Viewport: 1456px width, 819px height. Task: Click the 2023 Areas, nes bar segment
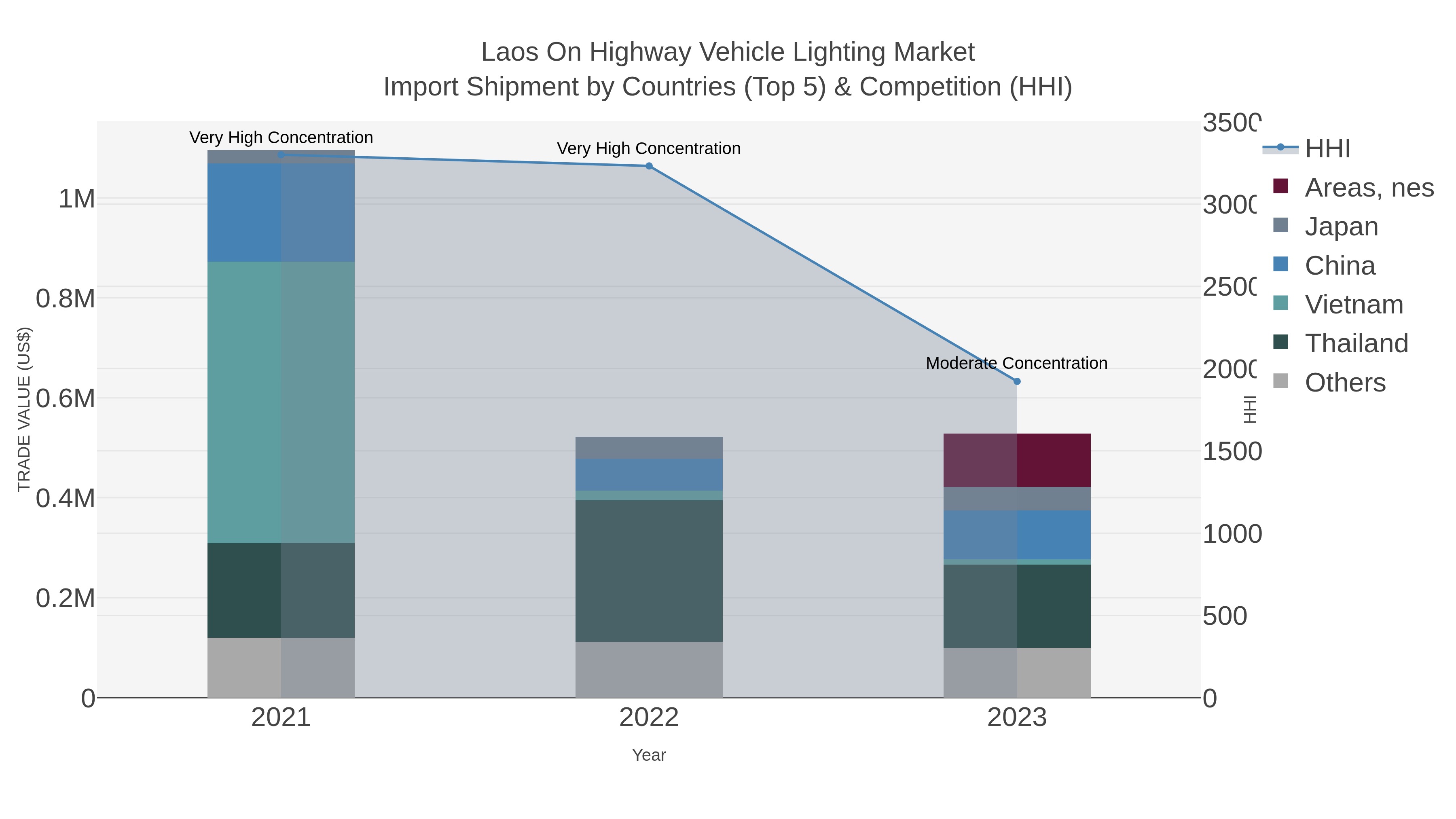(x=1017, y=460)
